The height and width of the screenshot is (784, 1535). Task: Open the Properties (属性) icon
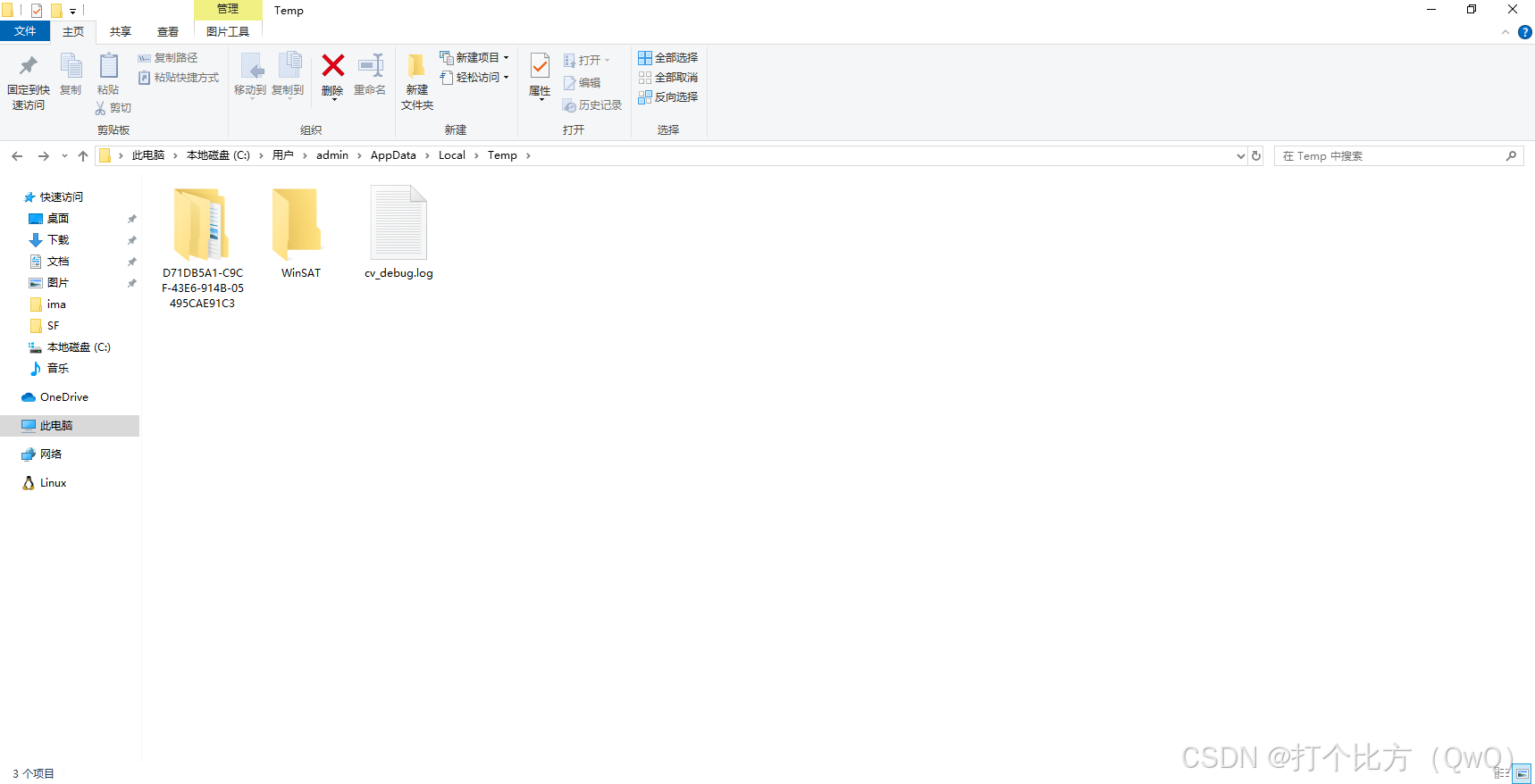pyautogui.click(x=540, y=66)
